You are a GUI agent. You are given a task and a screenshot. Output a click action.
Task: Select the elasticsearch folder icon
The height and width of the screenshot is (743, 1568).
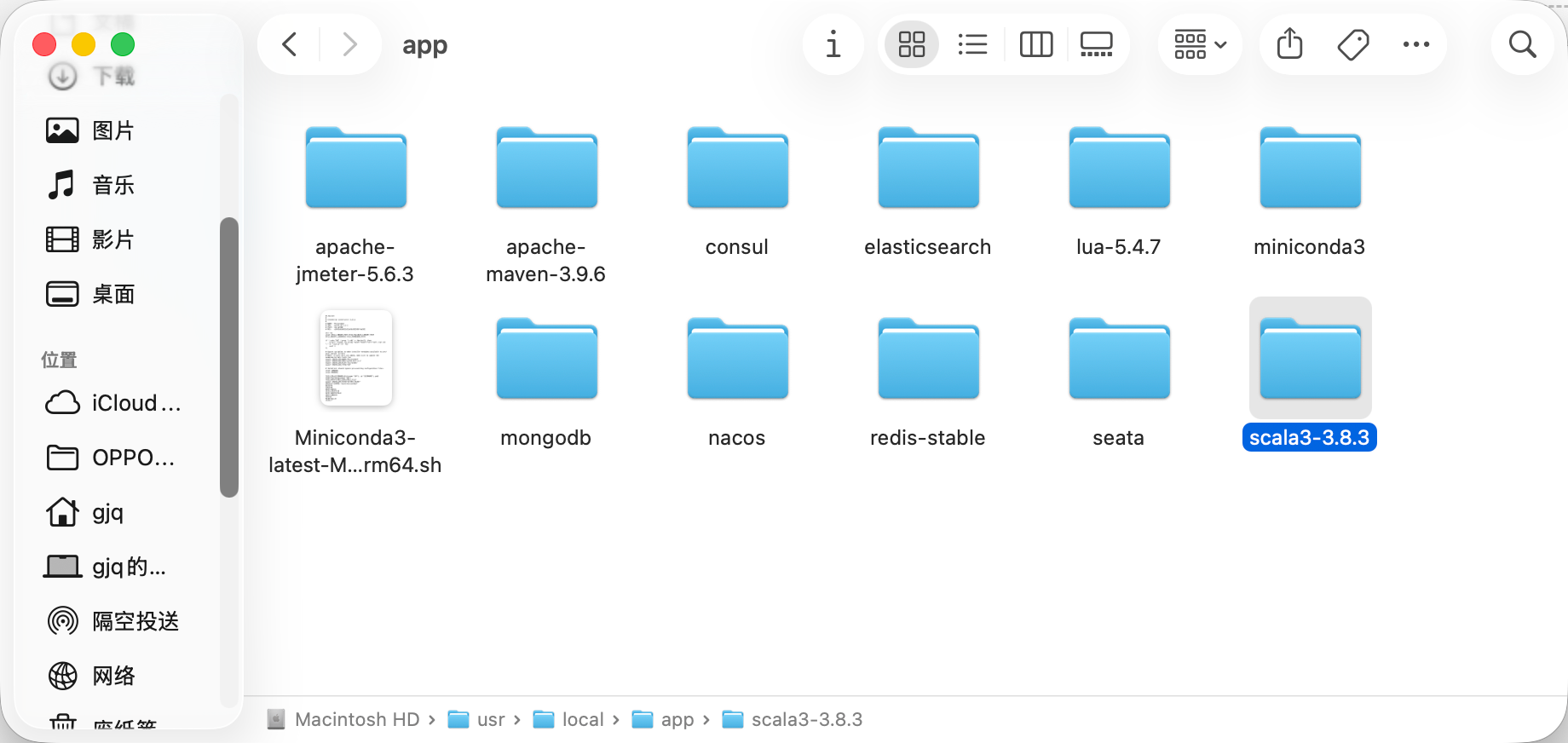(929, 167)
